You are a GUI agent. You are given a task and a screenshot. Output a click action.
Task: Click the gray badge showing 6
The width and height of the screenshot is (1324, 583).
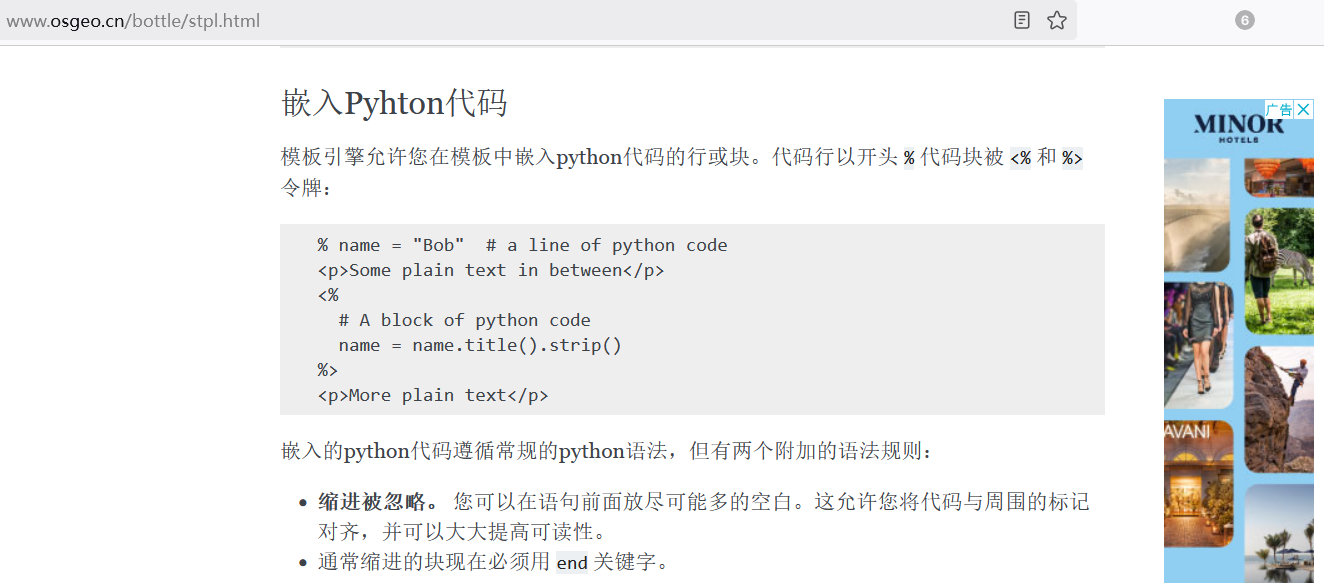tap(1244, 20)
